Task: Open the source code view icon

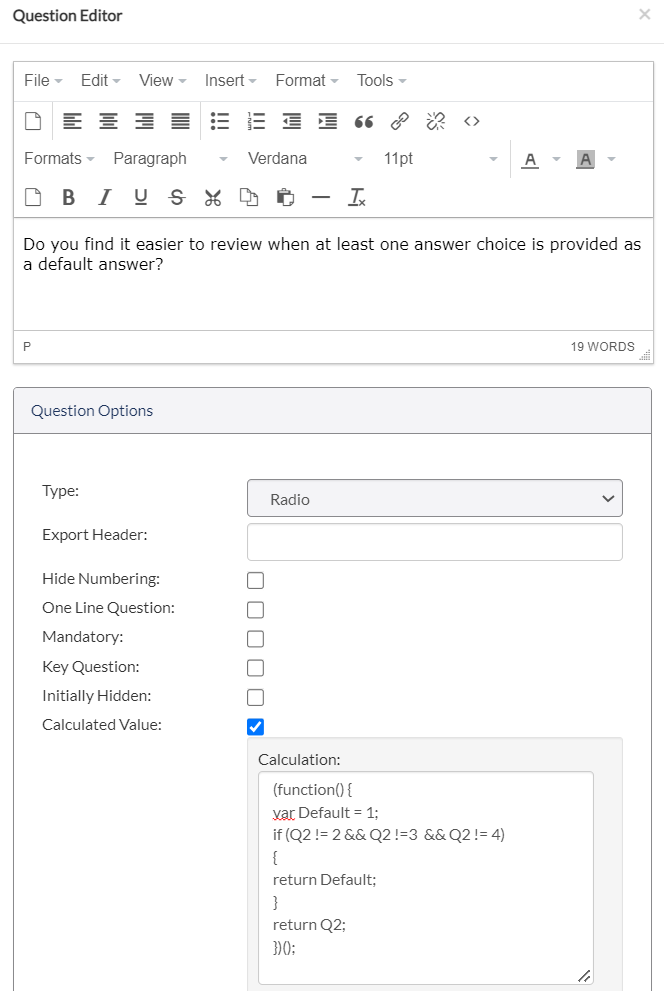Action: pyautogui.click(x=472, y=121)
